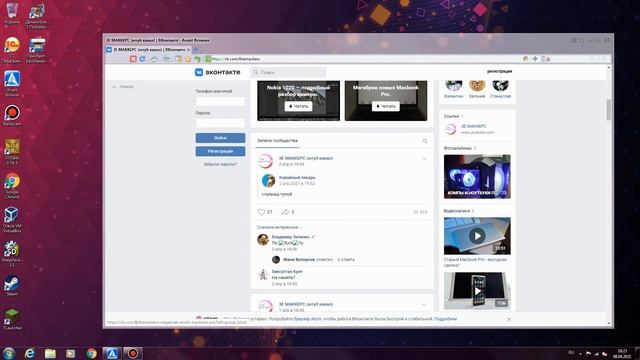Close the outdated browser notification bar
Screen dimensions: 640x360
[x=509, y=319]
